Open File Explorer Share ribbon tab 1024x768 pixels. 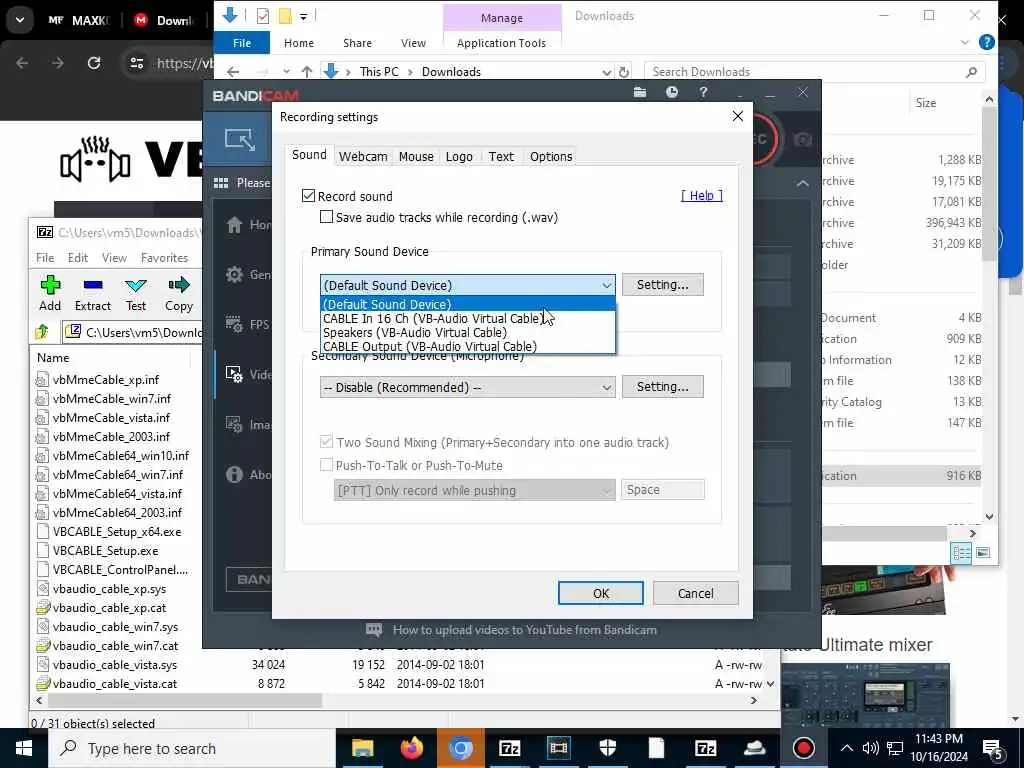pos(357,43)
